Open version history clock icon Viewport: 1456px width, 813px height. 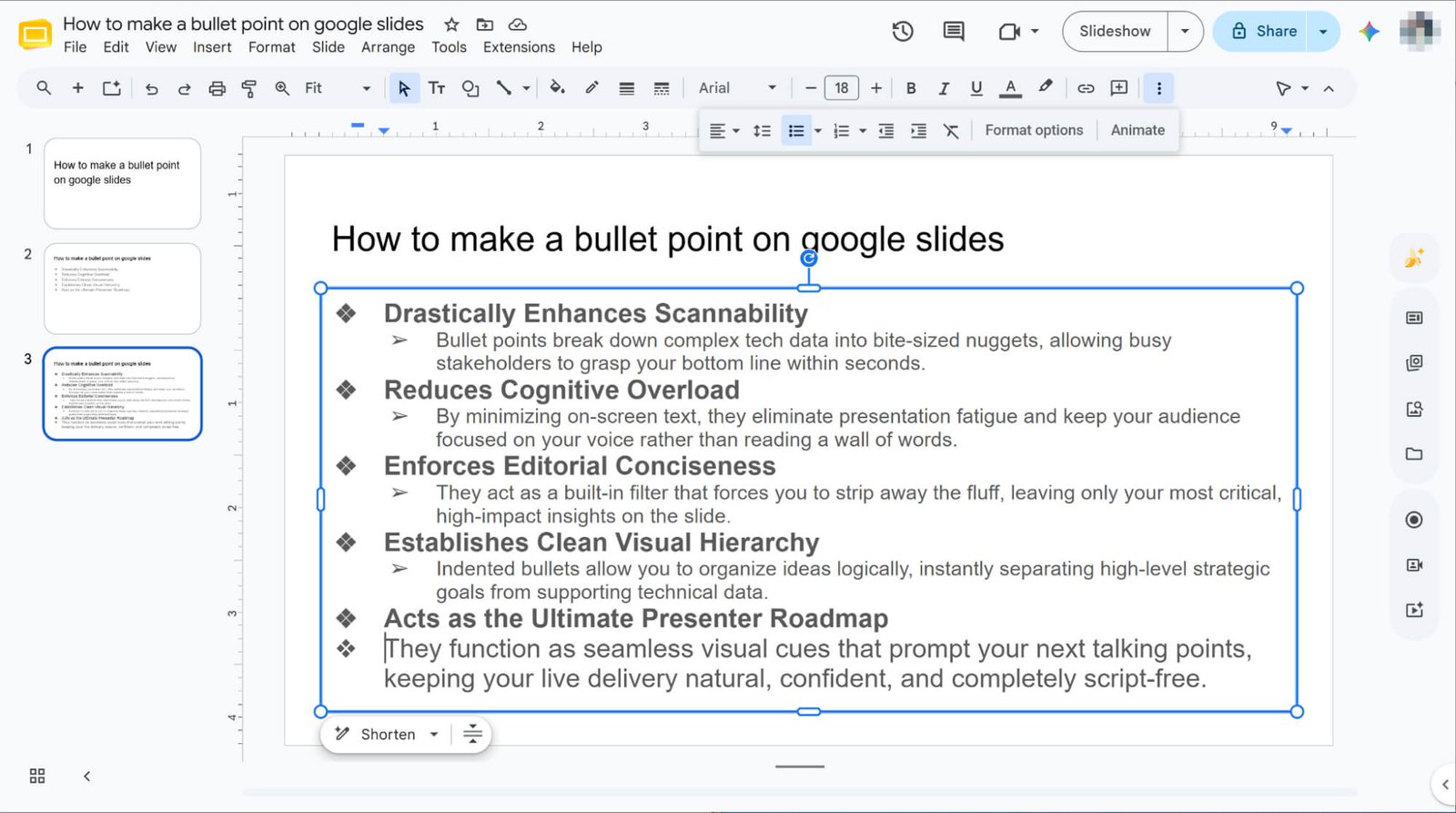click(902, 32)
